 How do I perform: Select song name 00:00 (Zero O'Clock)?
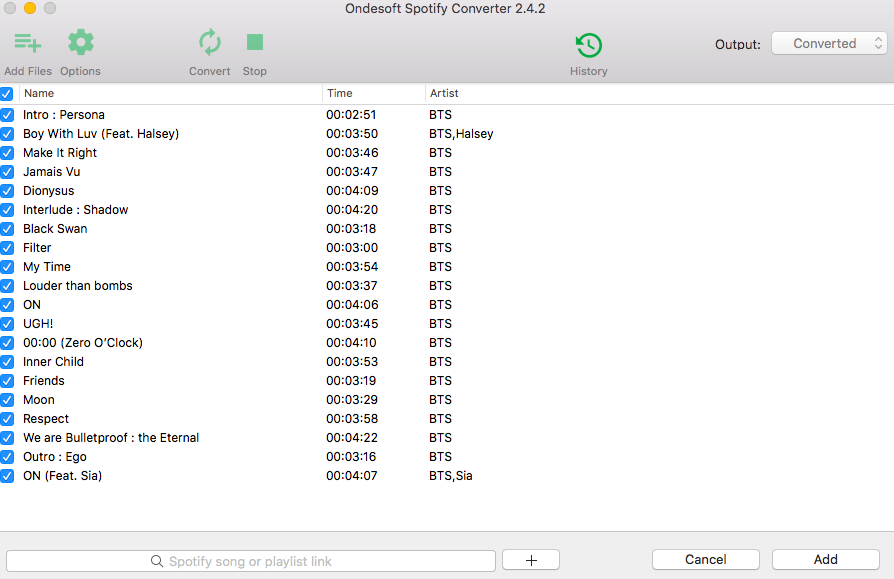click(x=83, y=342)
